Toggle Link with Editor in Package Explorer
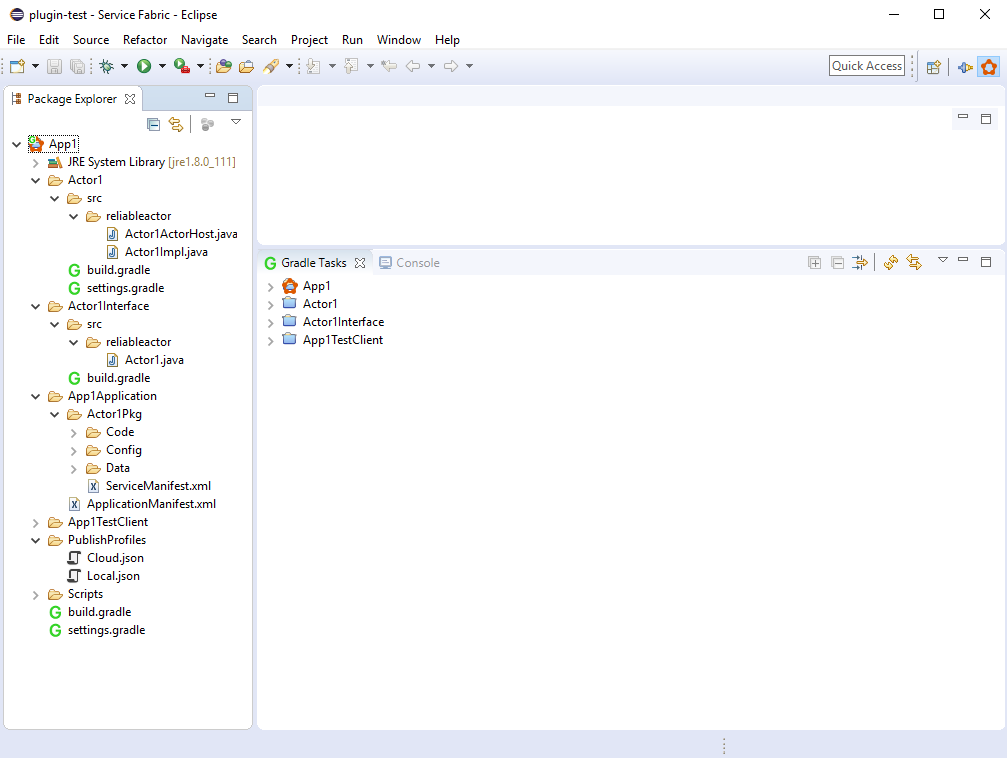The image size is (1007, 758). (176, 124)
